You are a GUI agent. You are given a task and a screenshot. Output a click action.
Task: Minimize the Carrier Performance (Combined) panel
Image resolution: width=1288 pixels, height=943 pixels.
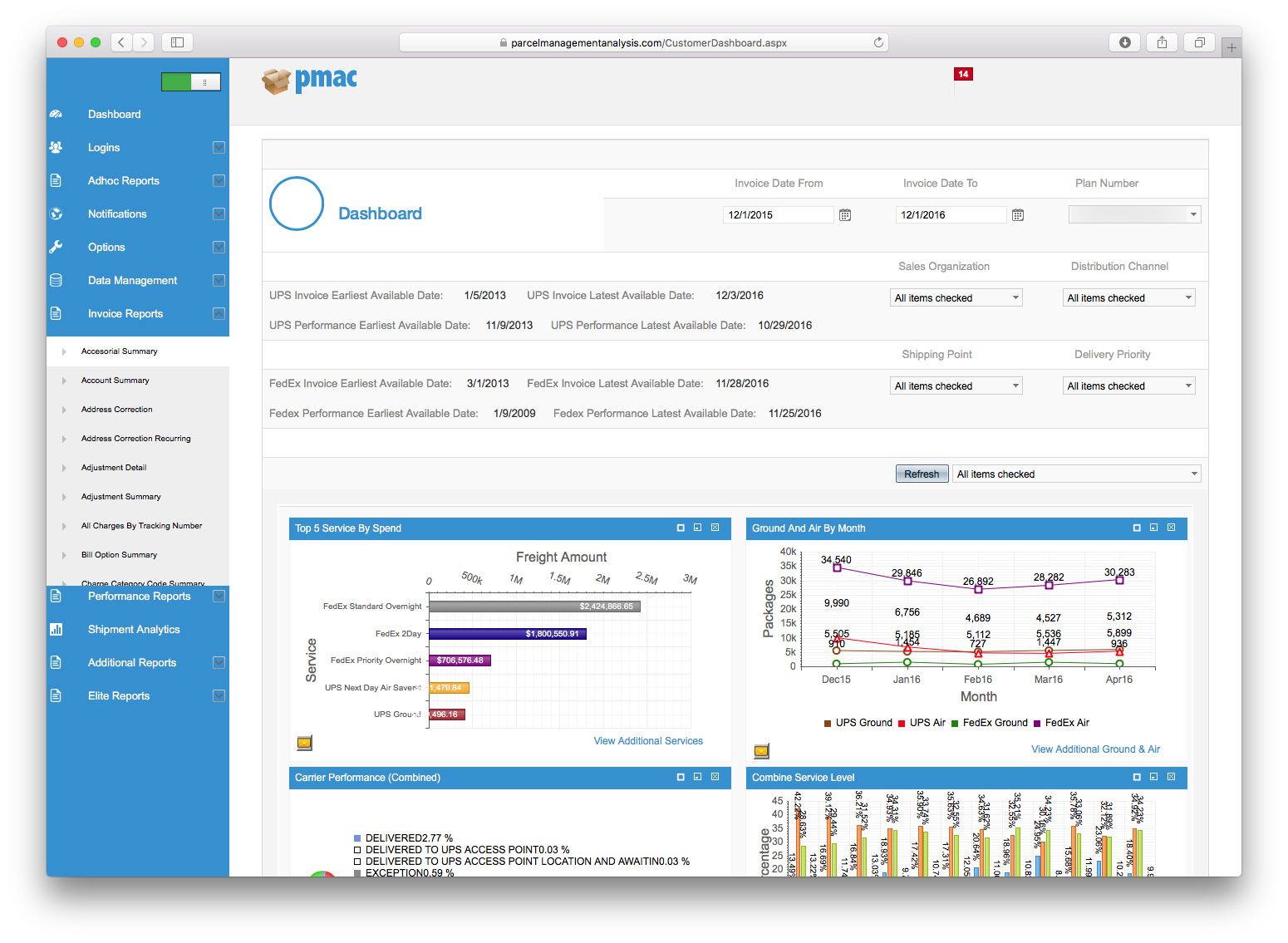point(681,777)
